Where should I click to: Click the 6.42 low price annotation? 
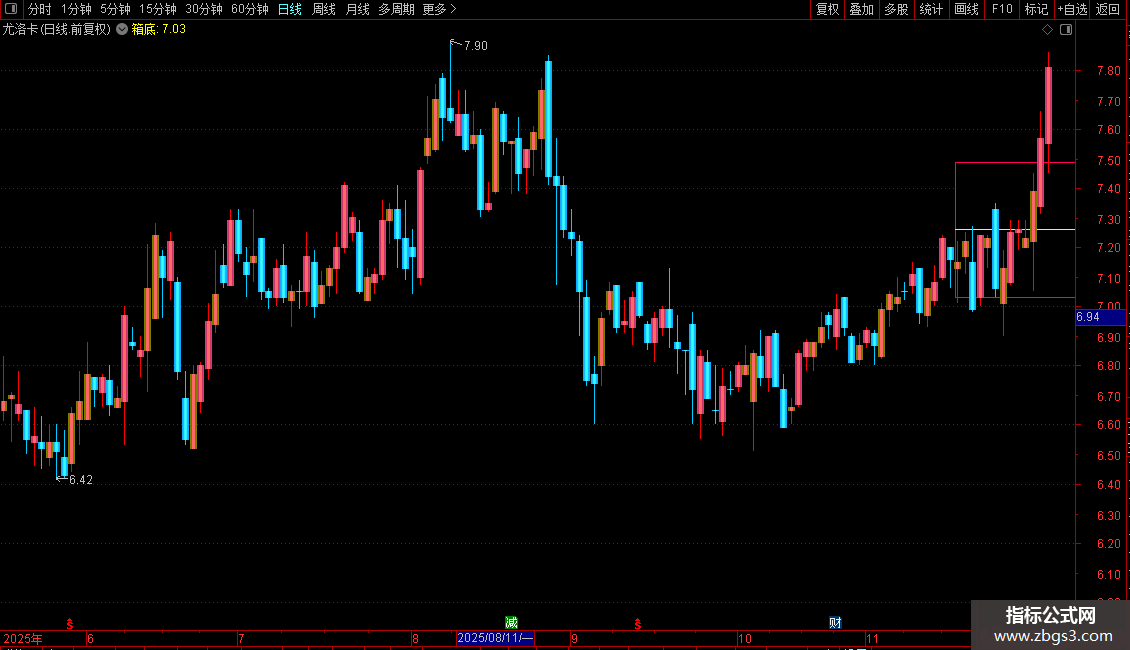pos(81,480)
